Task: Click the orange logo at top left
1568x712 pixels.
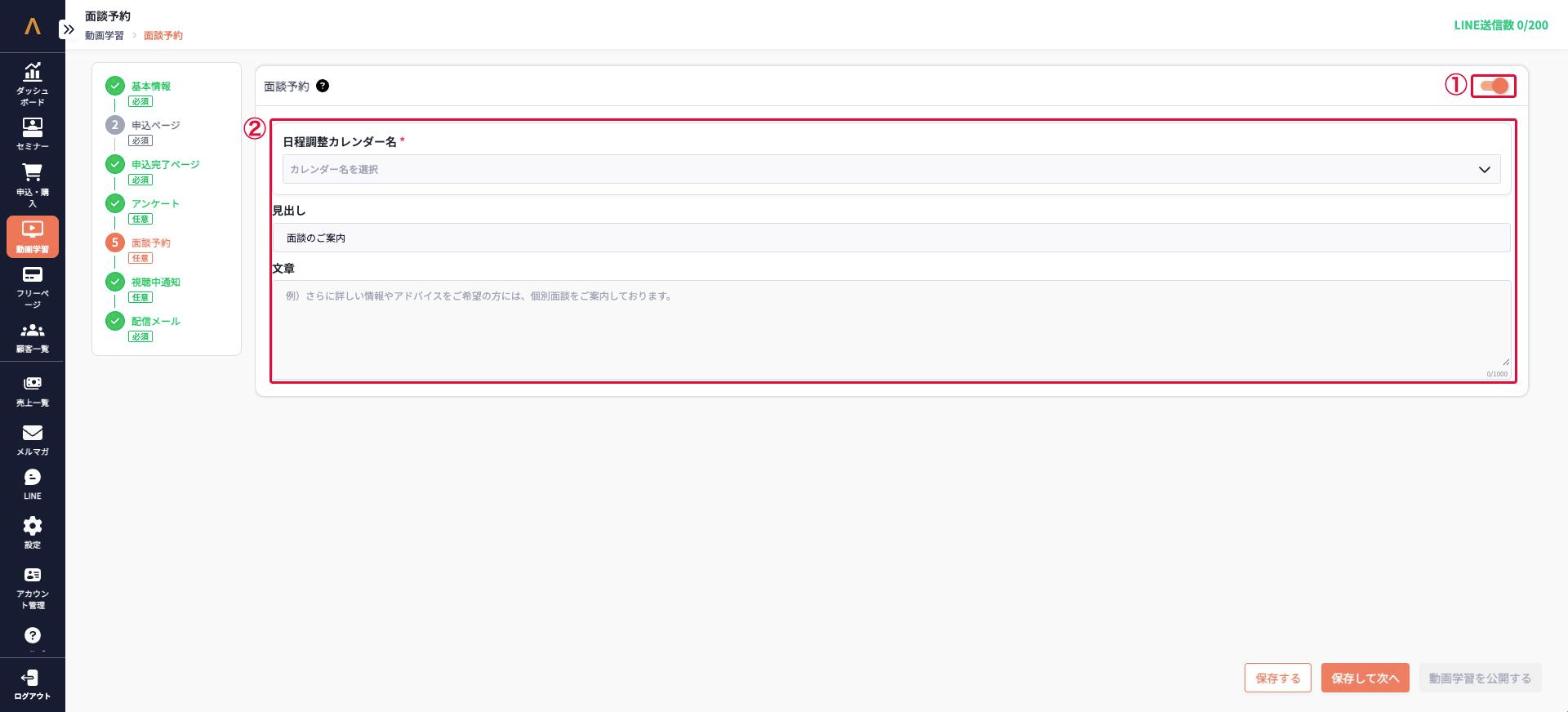Action: tap(32, 26)
